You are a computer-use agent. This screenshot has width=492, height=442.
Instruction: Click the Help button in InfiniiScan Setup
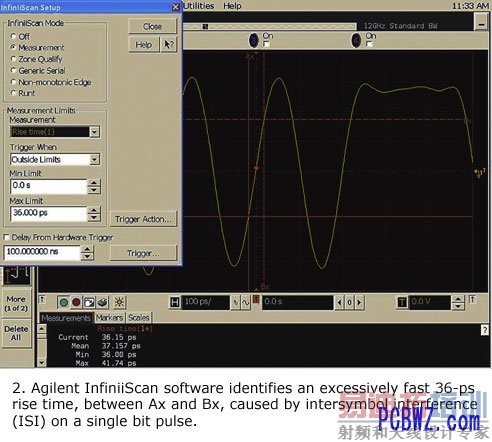[144, 44]
